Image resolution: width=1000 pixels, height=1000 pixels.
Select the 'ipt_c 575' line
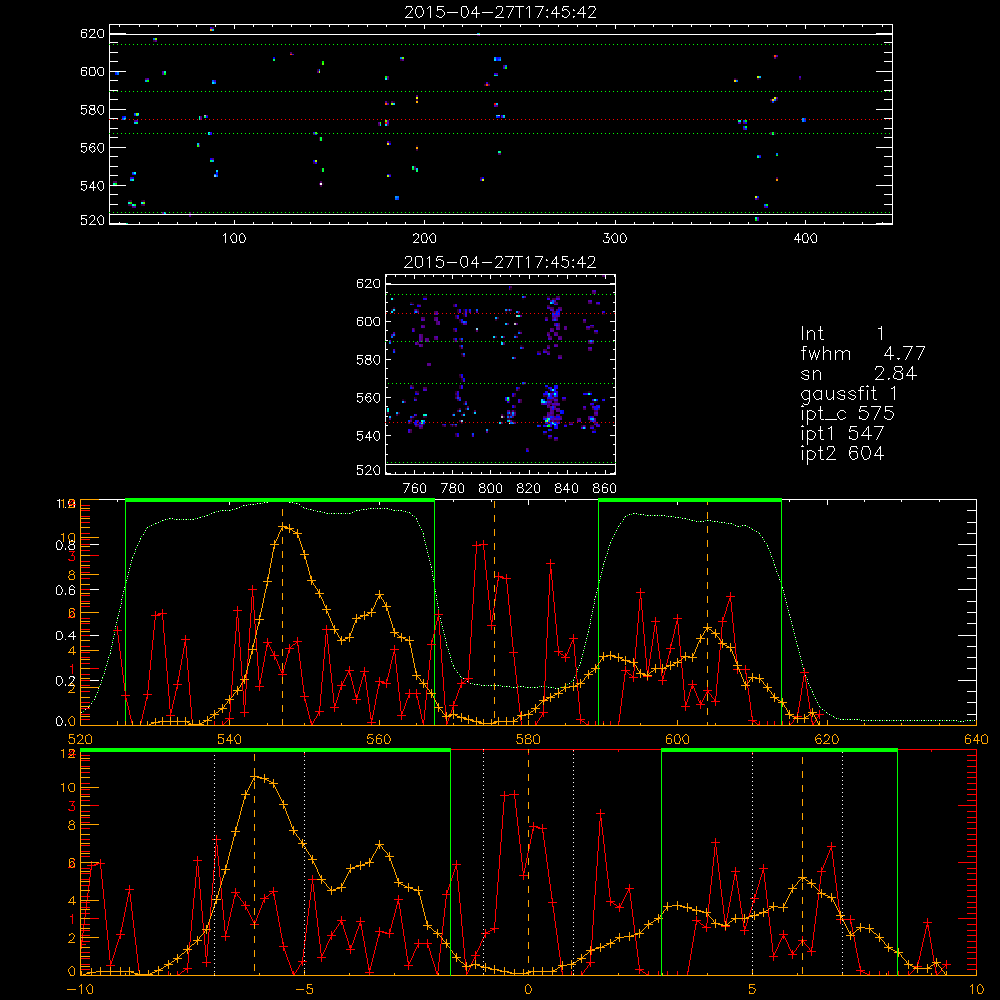[x=848, y=414]
